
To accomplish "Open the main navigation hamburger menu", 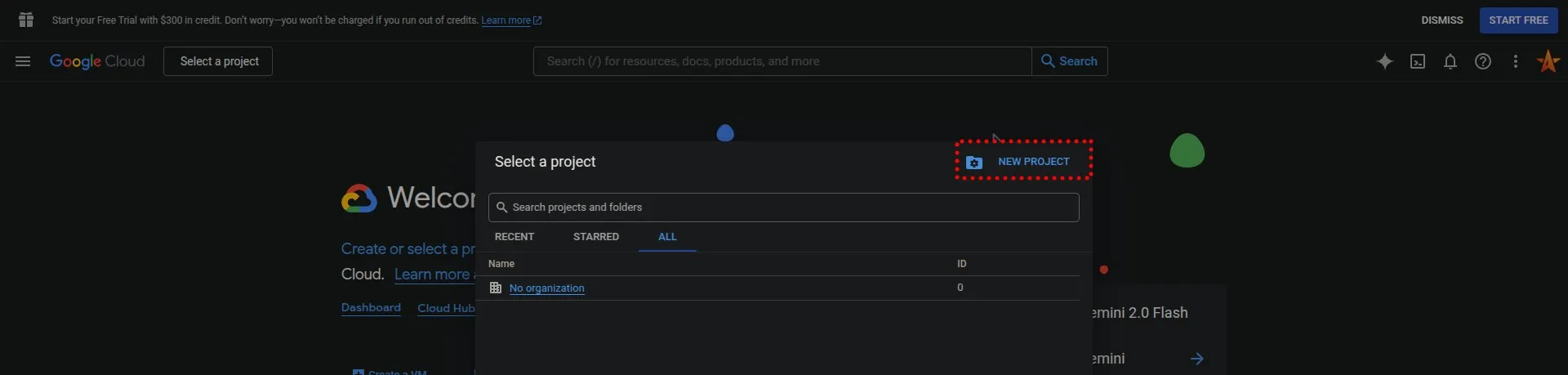I will point(23,61).
